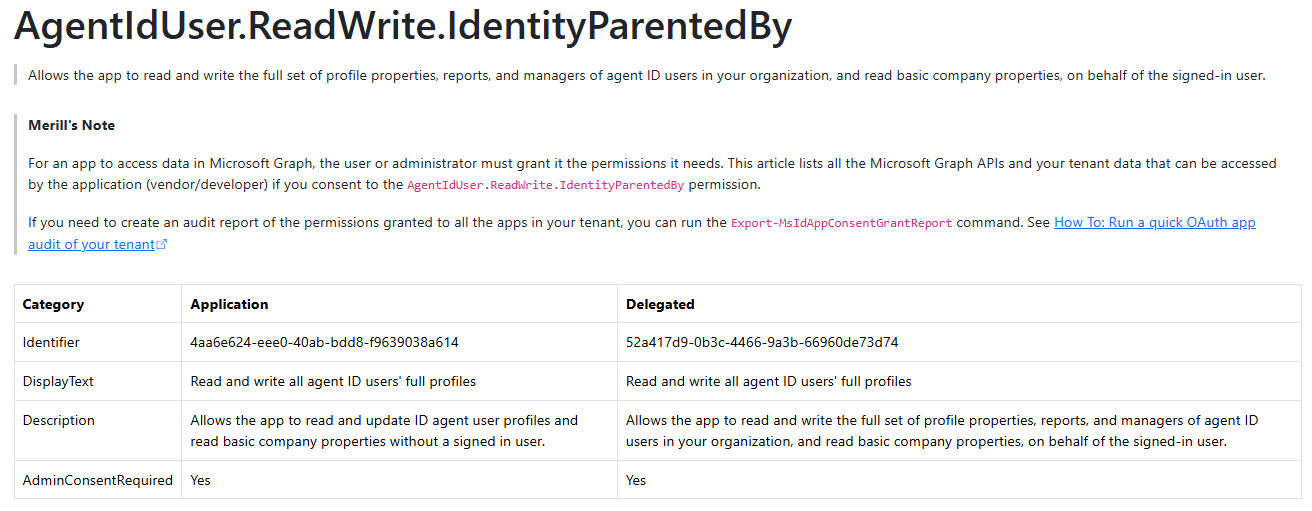Click the Delegated DisplayText cell value
This screenshot has height=511, width=1312.
768,381
